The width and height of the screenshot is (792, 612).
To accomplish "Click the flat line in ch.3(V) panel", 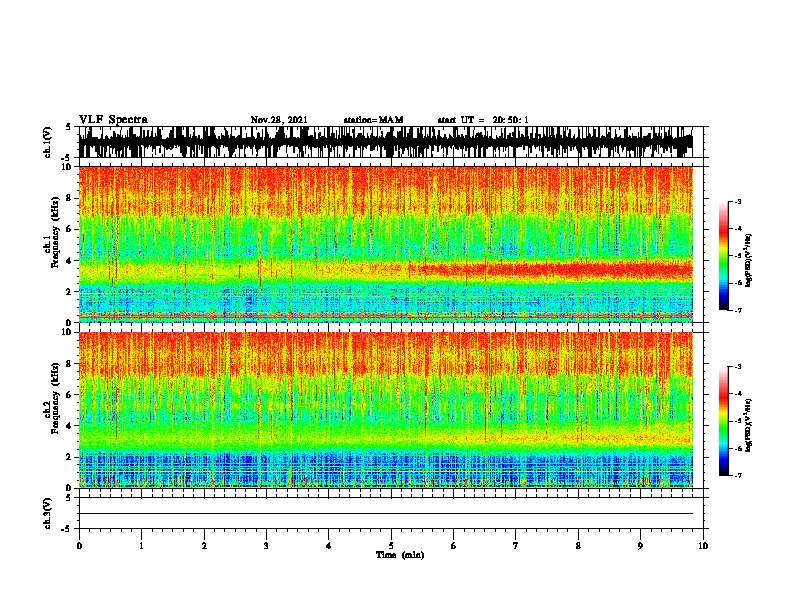I will [385, 514].
